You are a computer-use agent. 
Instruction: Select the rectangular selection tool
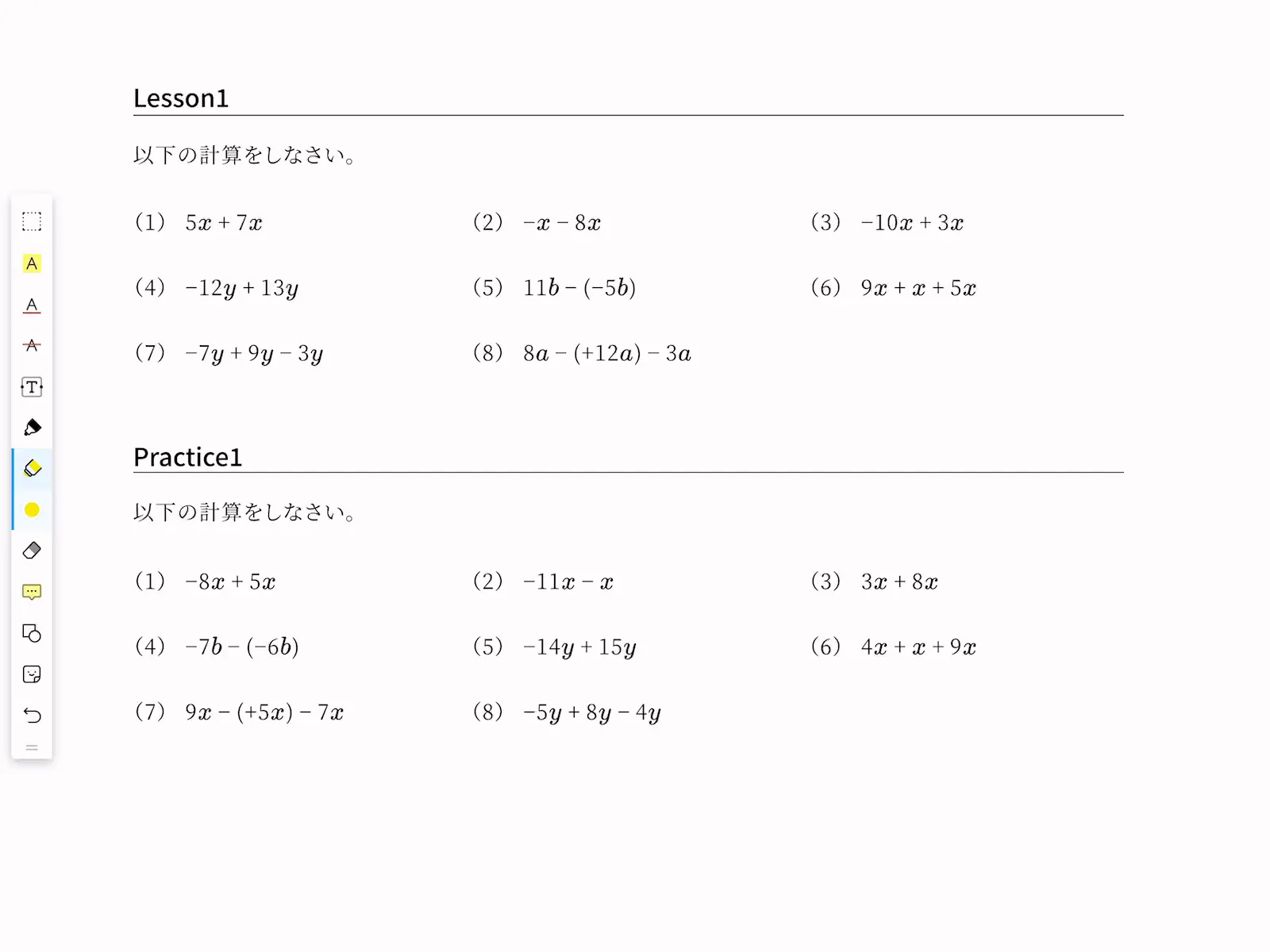(x=32, y=221)
